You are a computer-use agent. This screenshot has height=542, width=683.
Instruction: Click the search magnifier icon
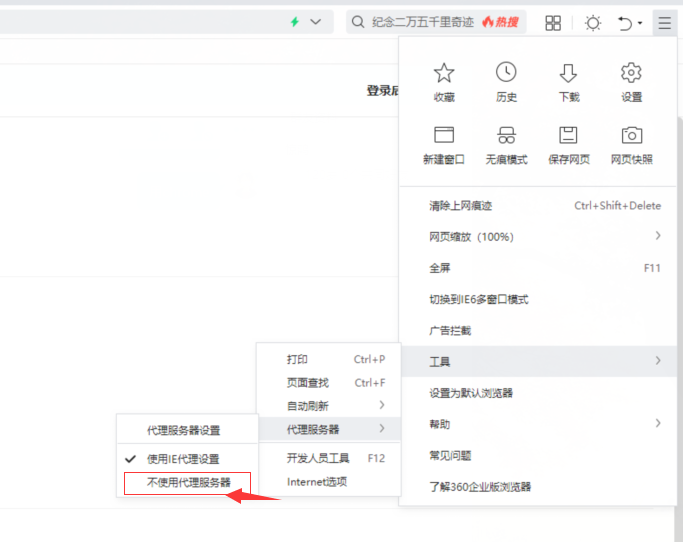tap(358, 22)
